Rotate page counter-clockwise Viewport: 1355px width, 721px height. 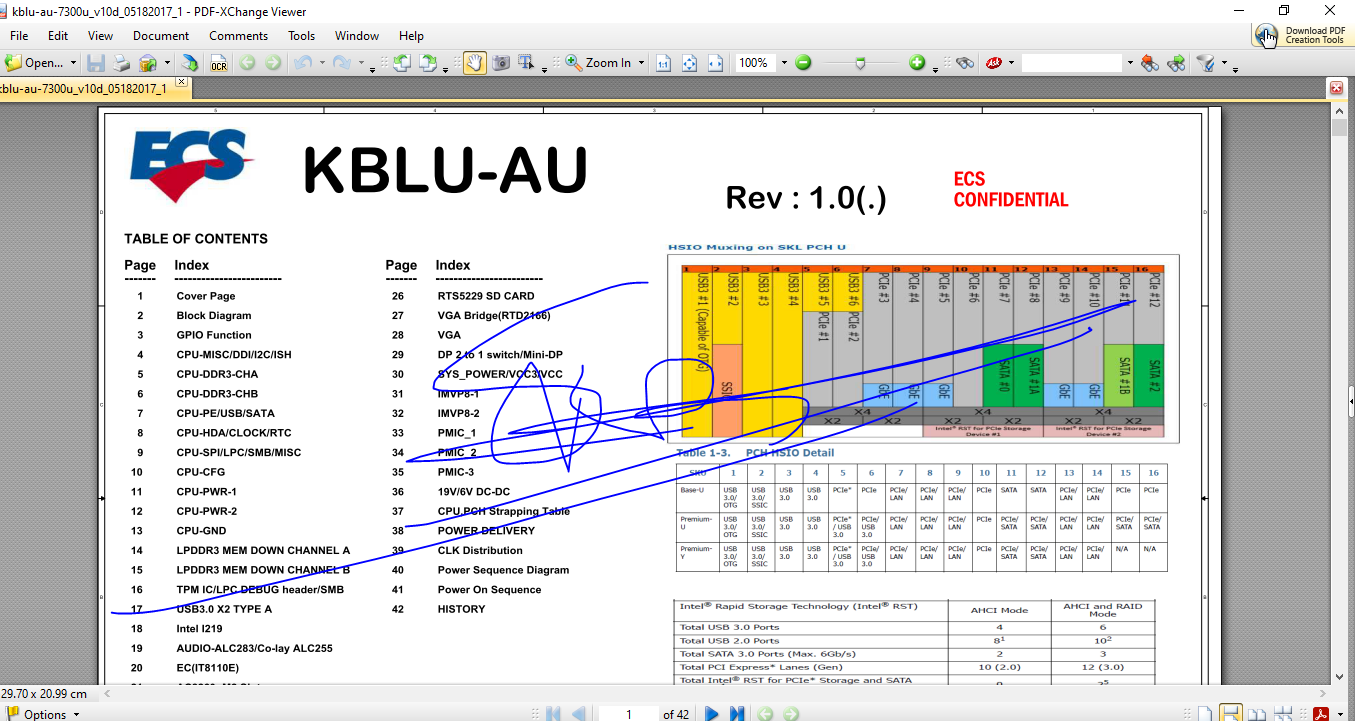402,63
